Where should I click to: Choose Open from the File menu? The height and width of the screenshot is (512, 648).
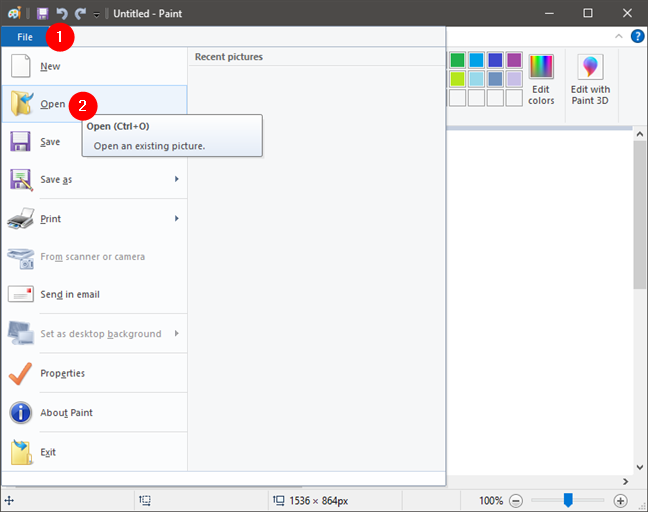click(x=94, y=104)
